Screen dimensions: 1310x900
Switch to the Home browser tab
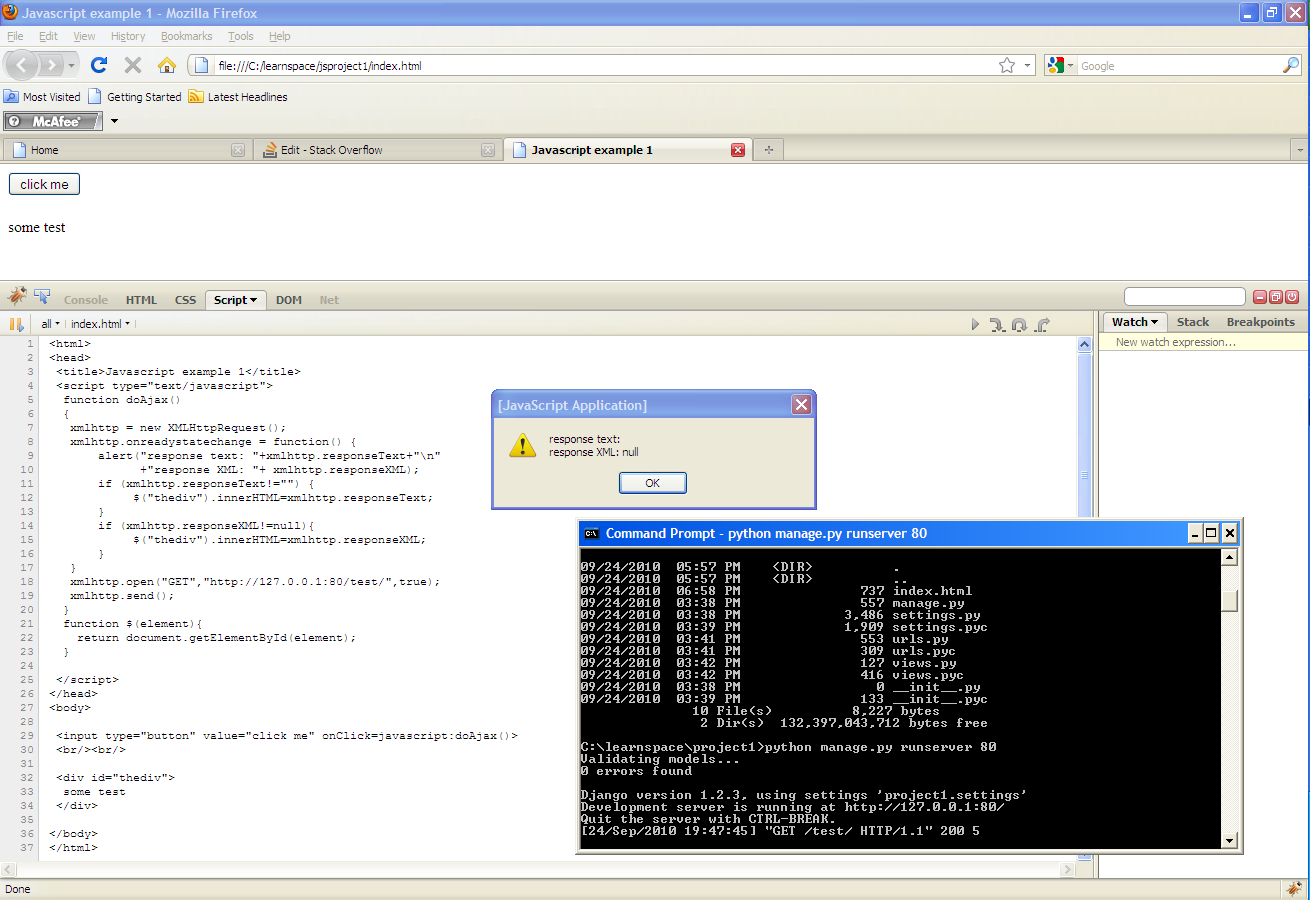coord(127,150)
